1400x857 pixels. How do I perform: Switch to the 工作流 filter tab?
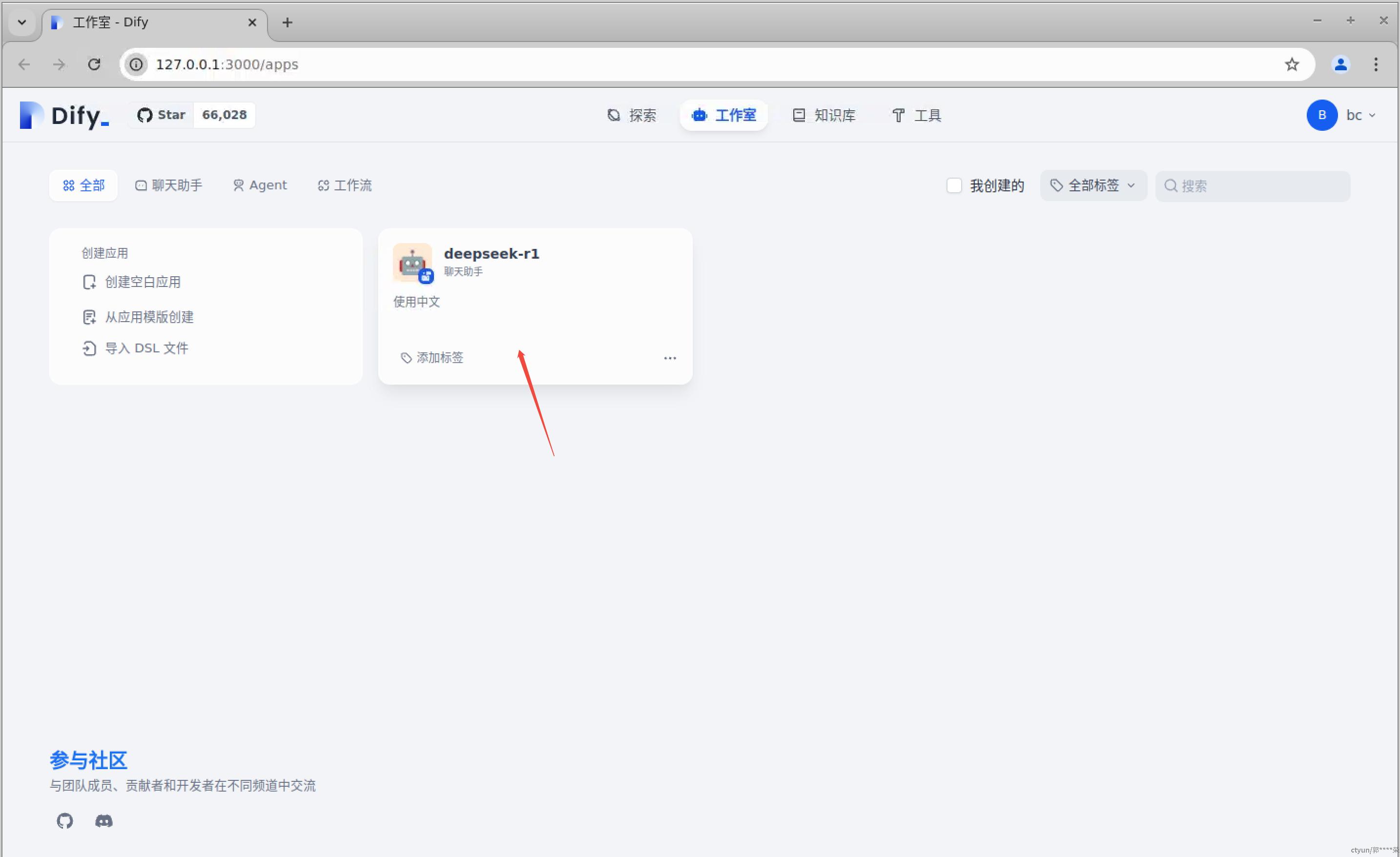tap(344, 185)
